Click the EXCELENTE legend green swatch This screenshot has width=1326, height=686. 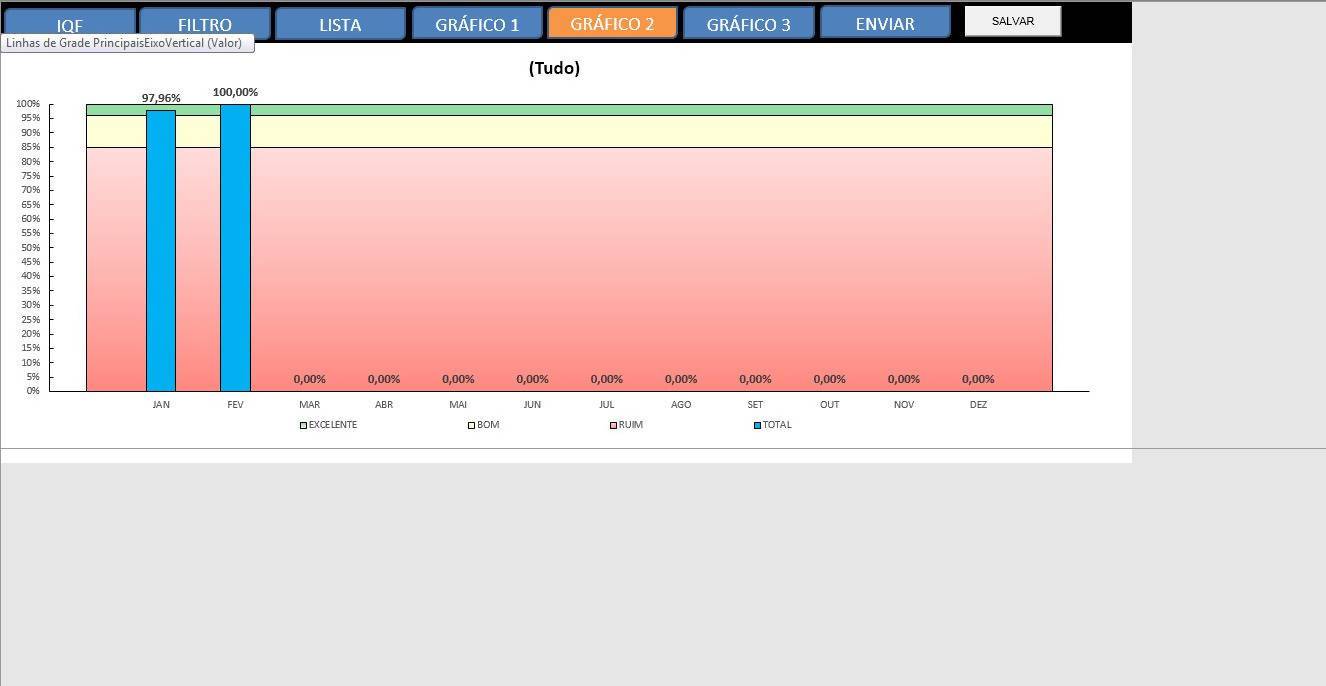click(x=303, y=425)
